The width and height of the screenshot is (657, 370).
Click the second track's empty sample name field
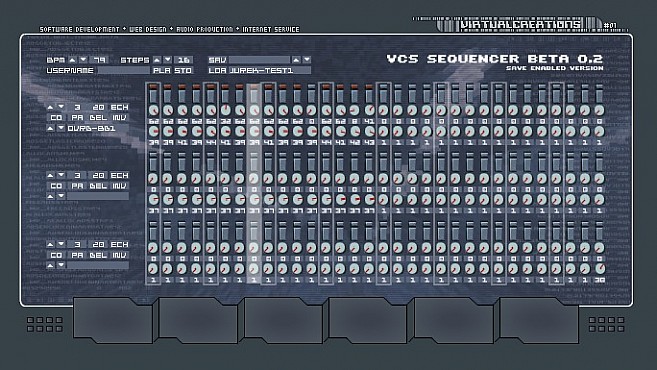click(98, 196)
